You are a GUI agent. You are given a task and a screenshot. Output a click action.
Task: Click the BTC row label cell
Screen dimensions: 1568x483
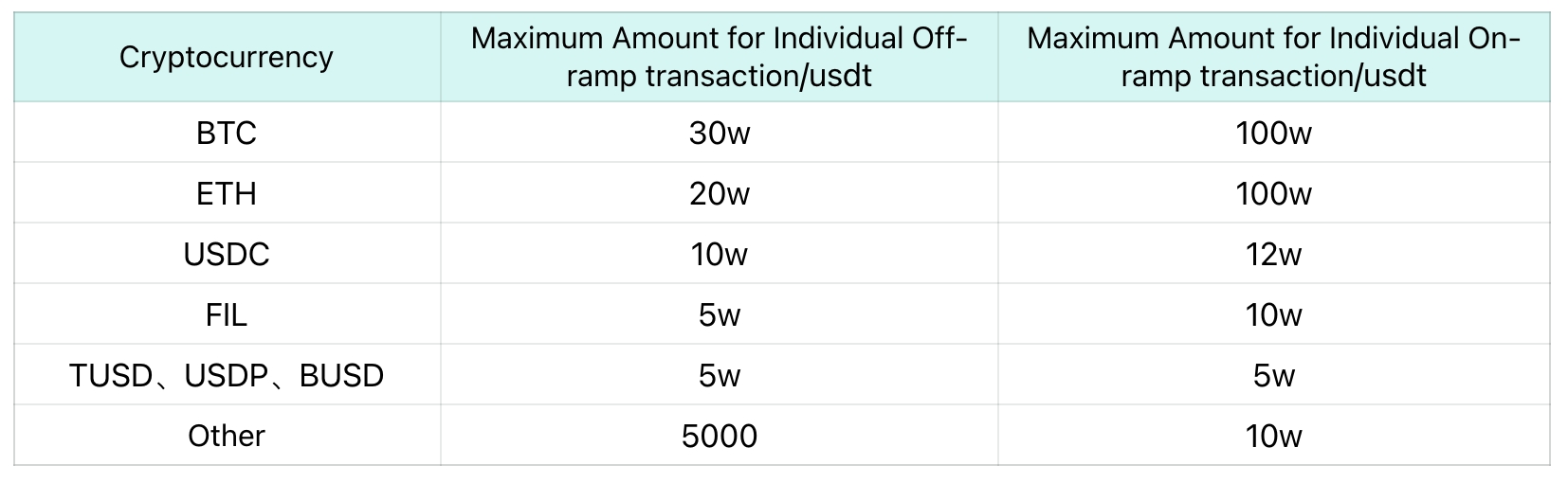tap(227, 133)
